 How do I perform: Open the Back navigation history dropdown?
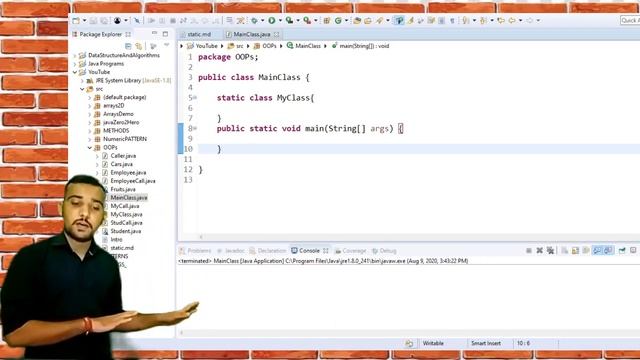coord(520,20)
